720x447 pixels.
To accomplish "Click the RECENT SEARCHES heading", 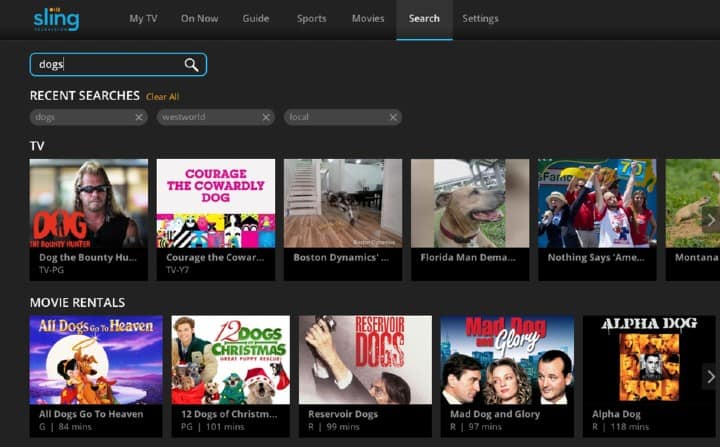I will (x=84, y=96).
